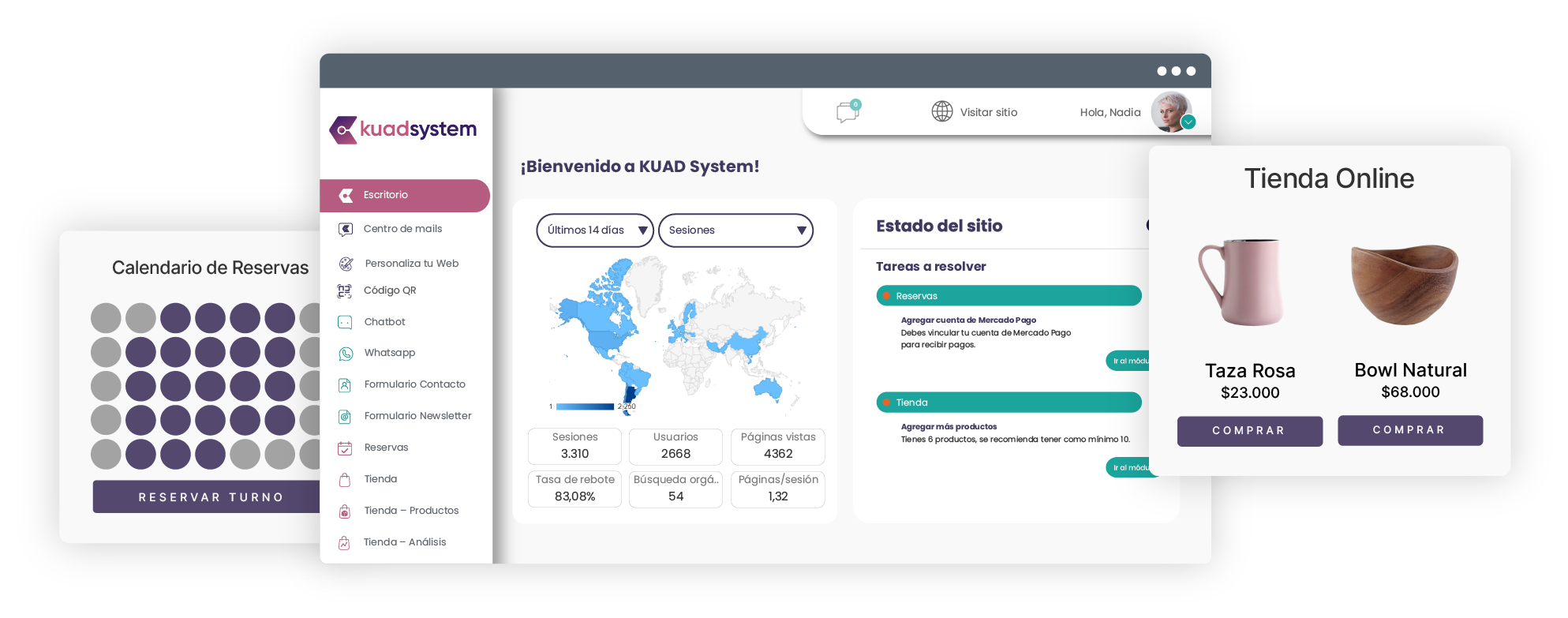Click the Código QR icon

click(x=345, y=290)
